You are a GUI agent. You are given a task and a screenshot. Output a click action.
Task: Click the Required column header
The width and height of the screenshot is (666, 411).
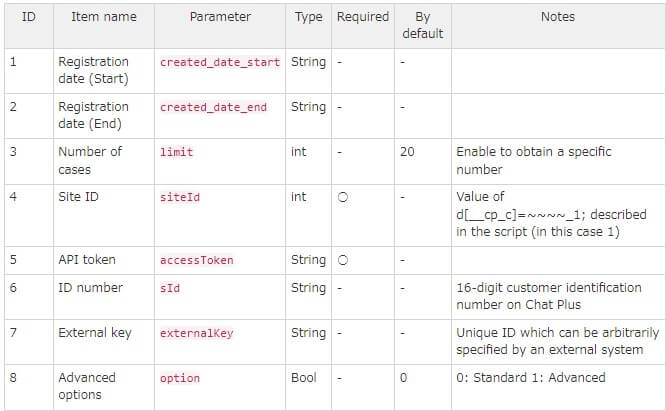[363, 17]
